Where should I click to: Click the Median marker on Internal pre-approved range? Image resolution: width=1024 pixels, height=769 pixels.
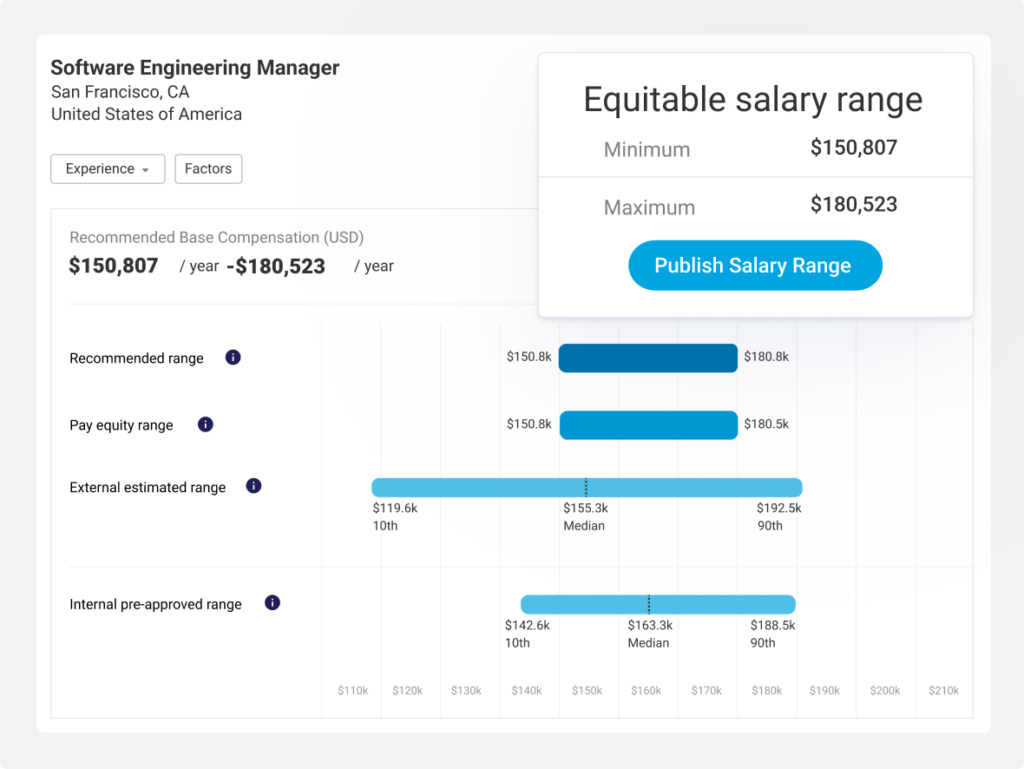(x=648, y=604)
